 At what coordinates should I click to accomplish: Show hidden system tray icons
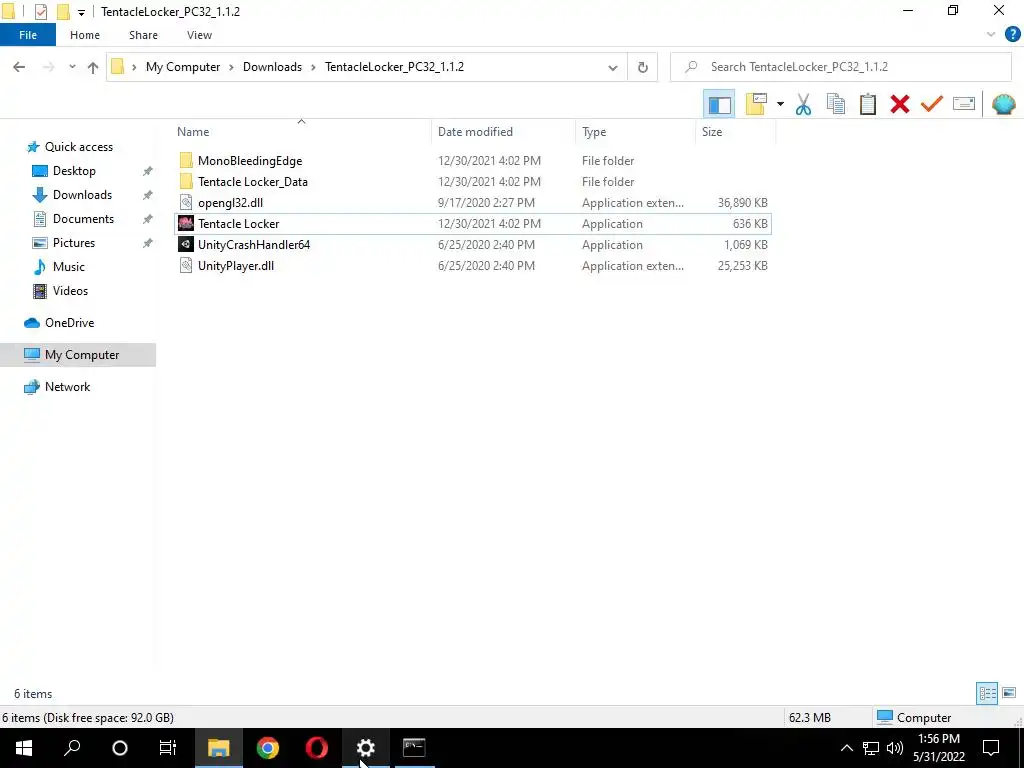[846, 748]
